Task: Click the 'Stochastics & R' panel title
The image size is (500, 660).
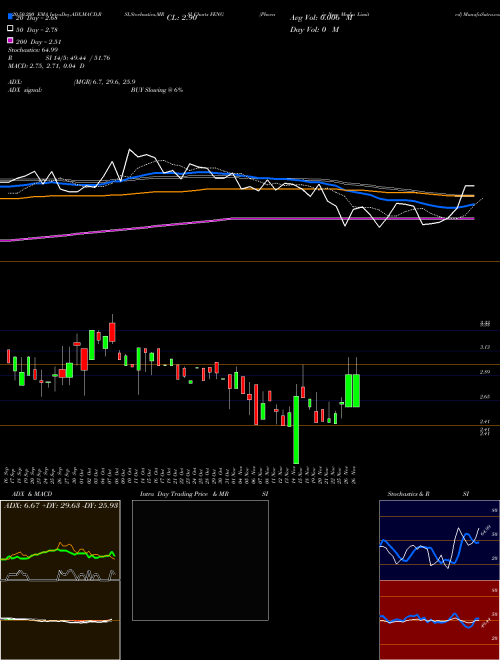Action: pyautogui.click(x=408, y=494)
